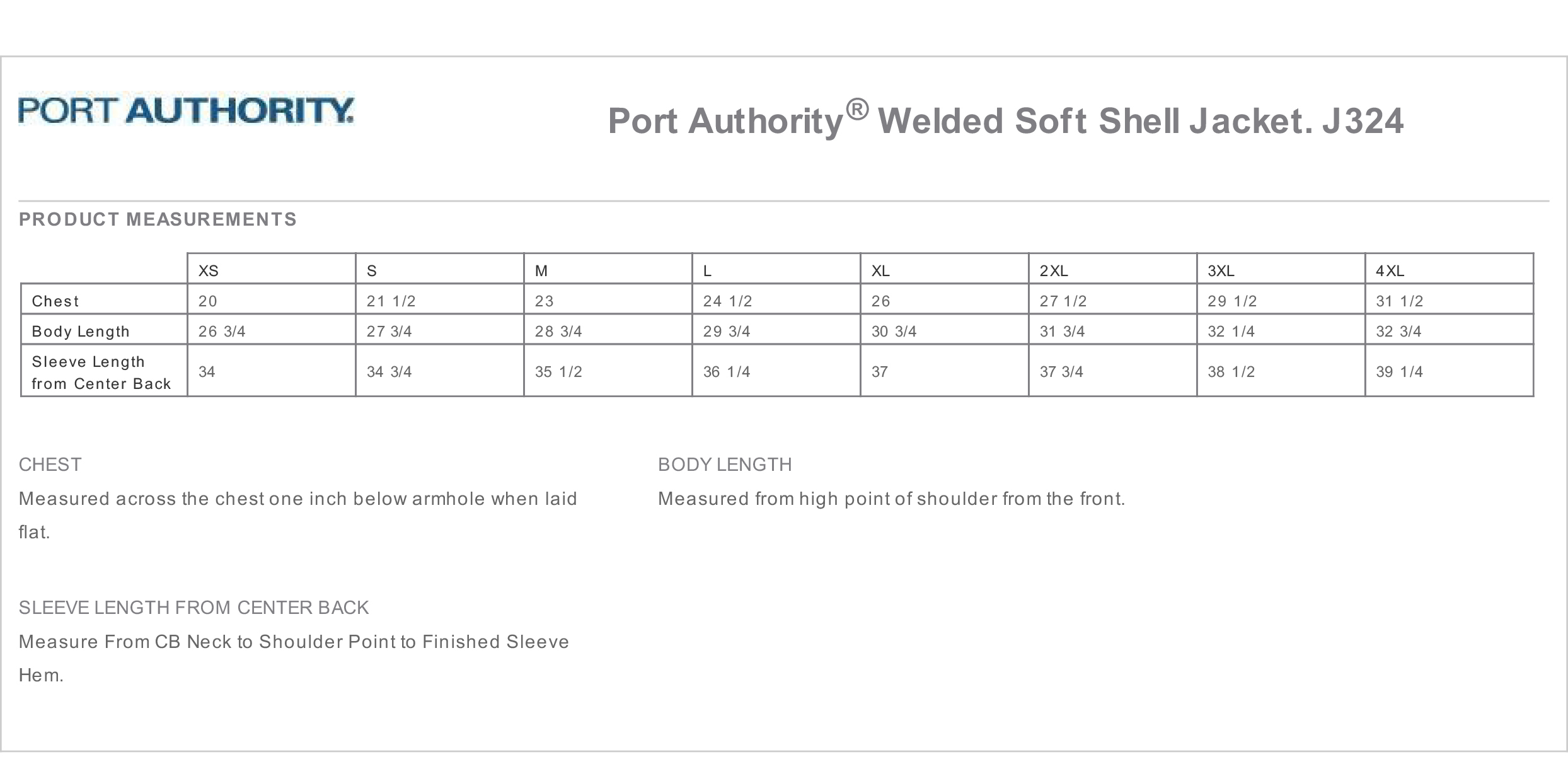Click SLEEVE LENGTH FROM CENTER BACK heading
Image resolution: width=1568 pixels, height=769 pixels.
pos(193,608)
